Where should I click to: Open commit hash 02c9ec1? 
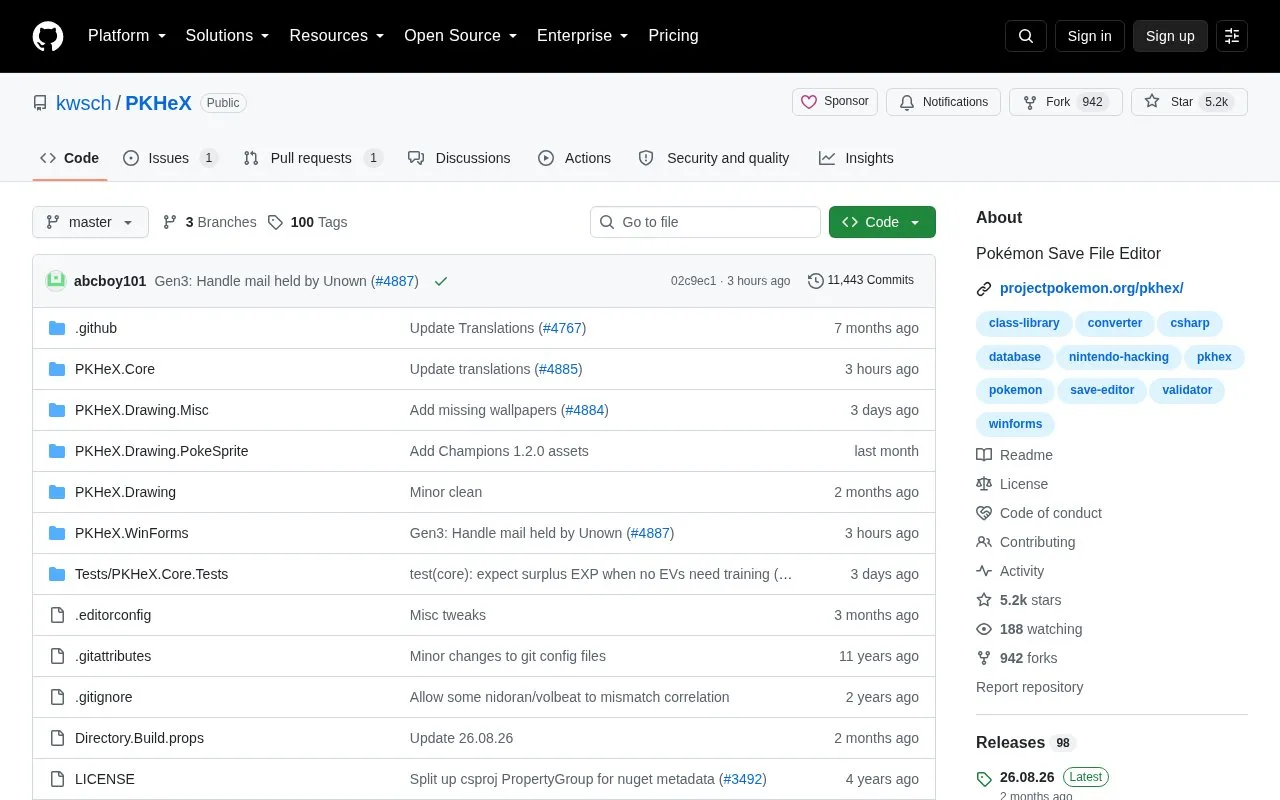coord(694,281)
